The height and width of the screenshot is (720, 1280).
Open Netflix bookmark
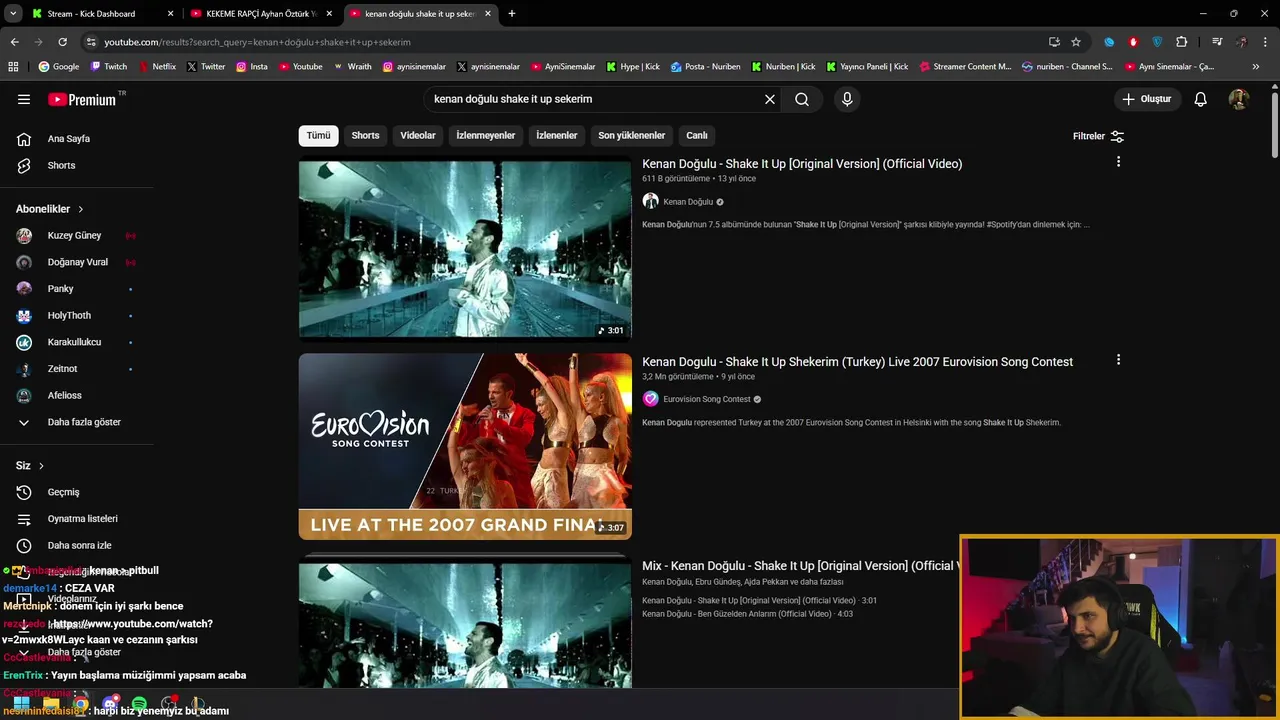[x=157, y=67]
